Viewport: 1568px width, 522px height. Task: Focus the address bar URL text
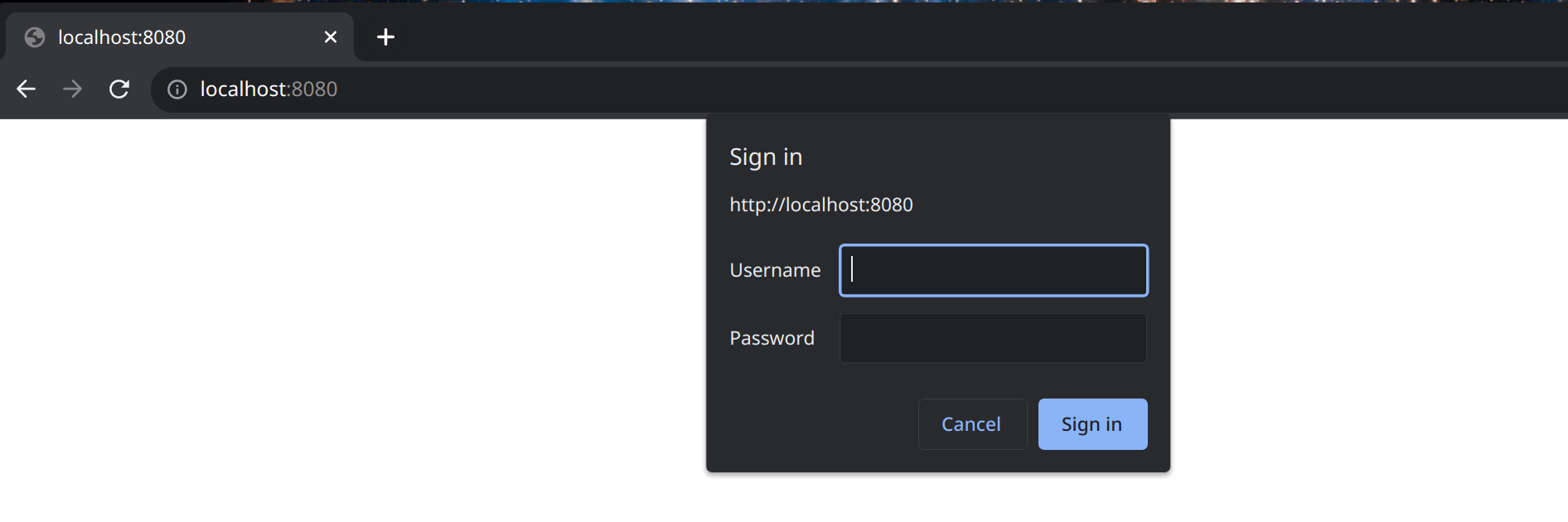pyautogui.click(x=269, y=89)
